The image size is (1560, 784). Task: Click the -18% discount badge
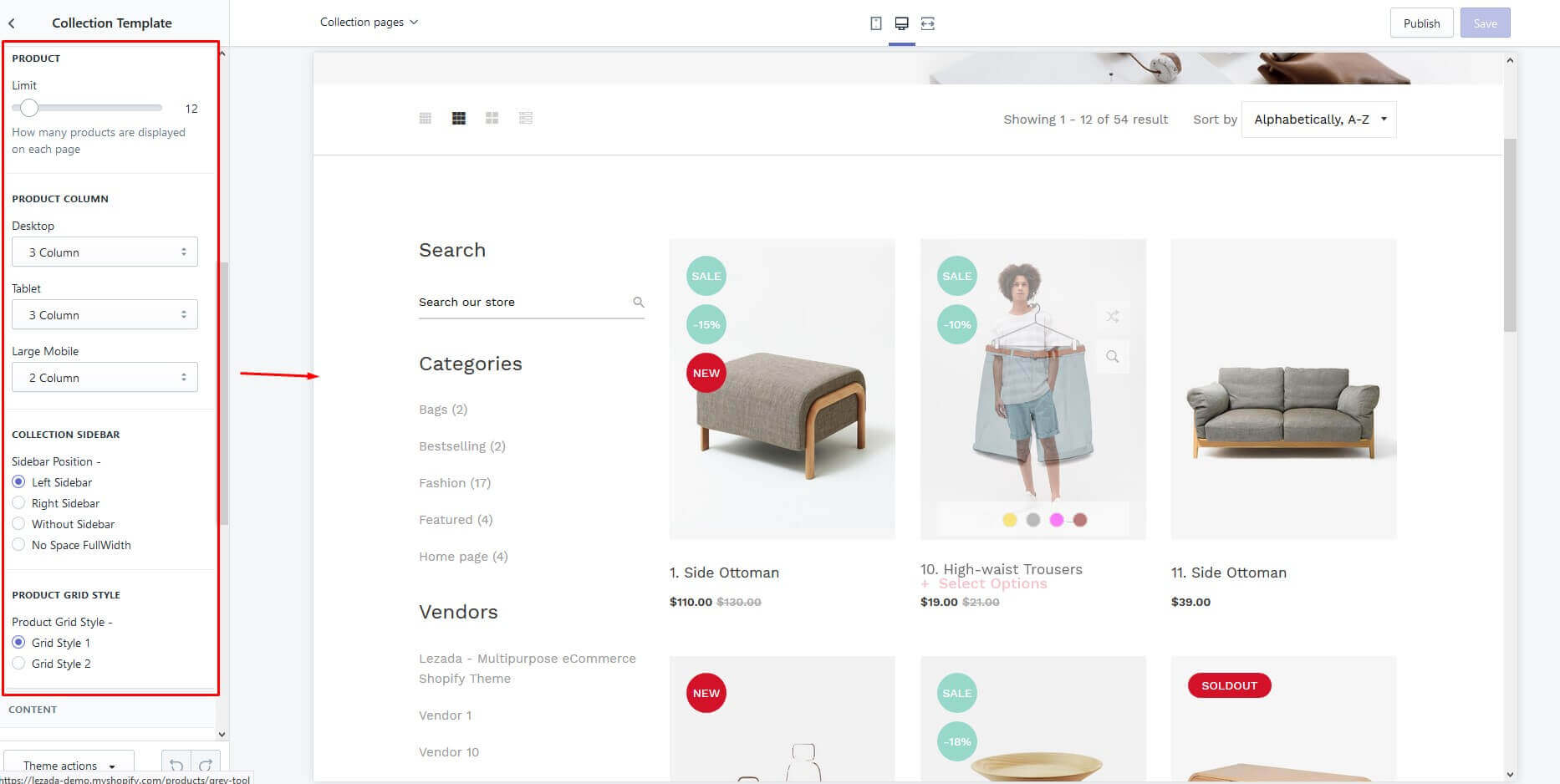click(x=957, y=741)
